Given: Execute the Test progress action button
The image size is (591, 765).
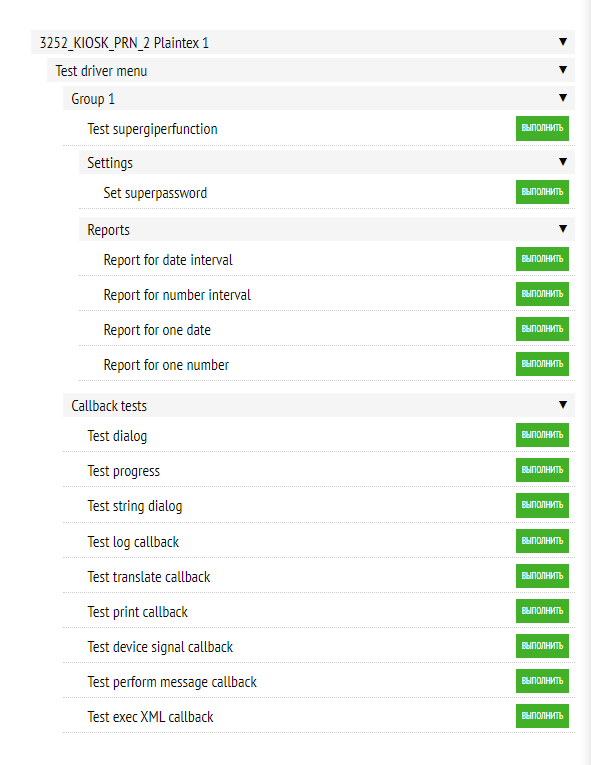Looking at the screenshot, I should click(x=542, y=470).
